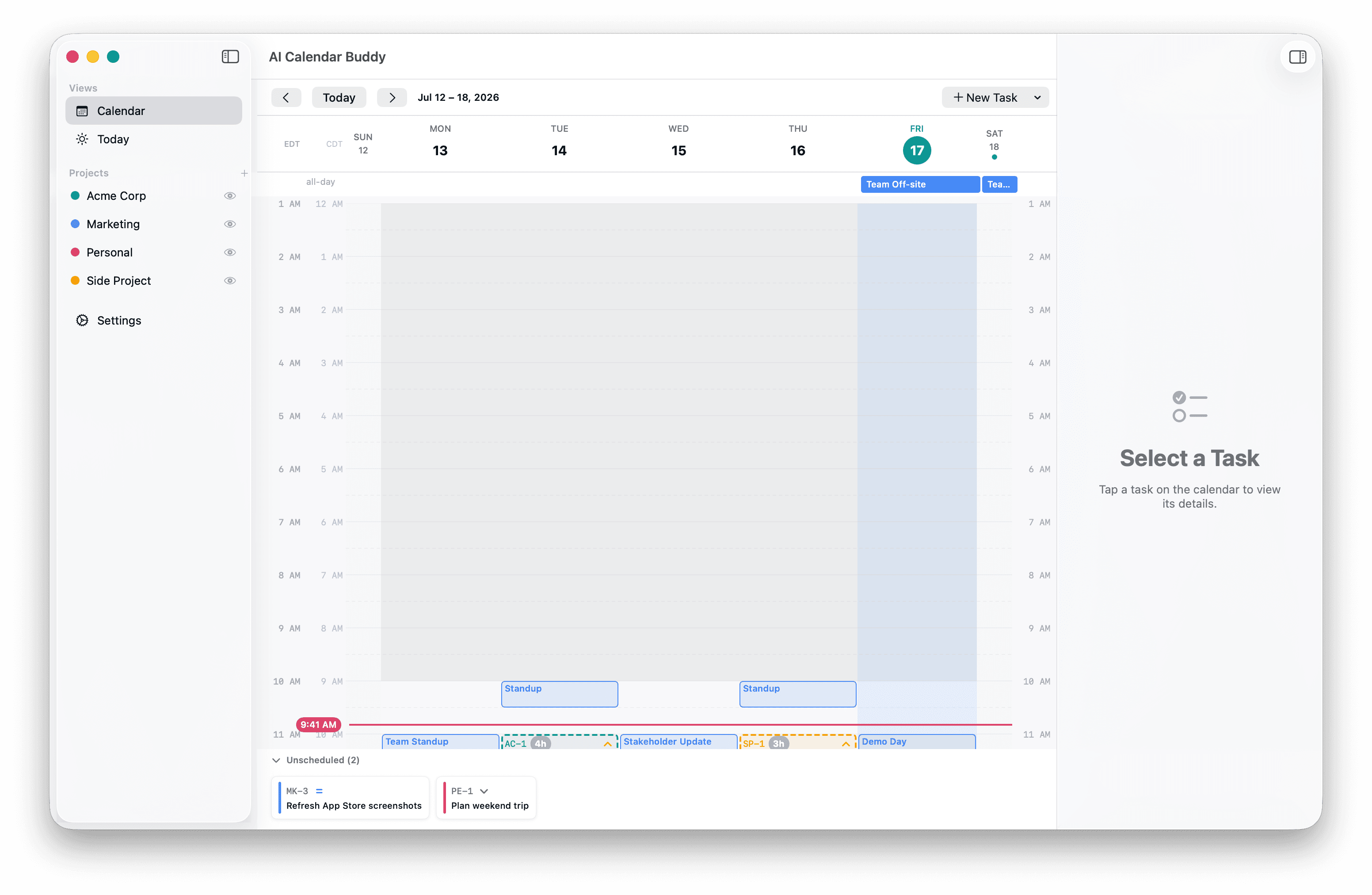Click Thursday 16 day header
Screen dimensions: 1372x895
(x=798, y=142)
